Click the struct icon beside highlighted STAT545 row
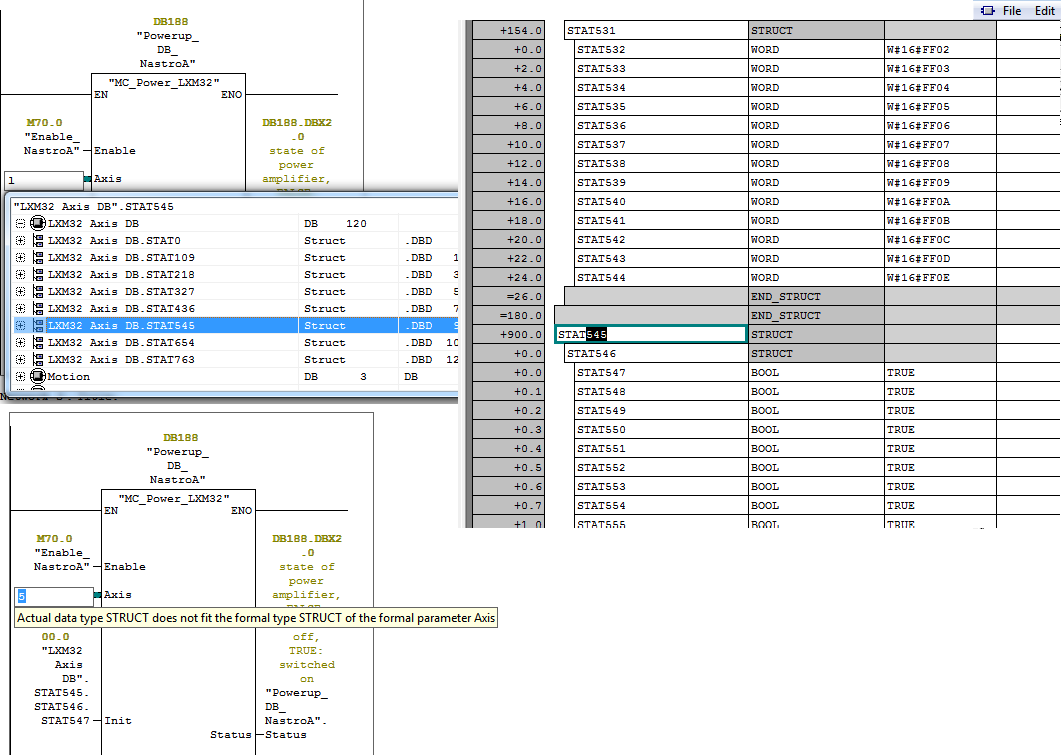The height and width of the screenshot is (755, 1061). click(39, 325)
